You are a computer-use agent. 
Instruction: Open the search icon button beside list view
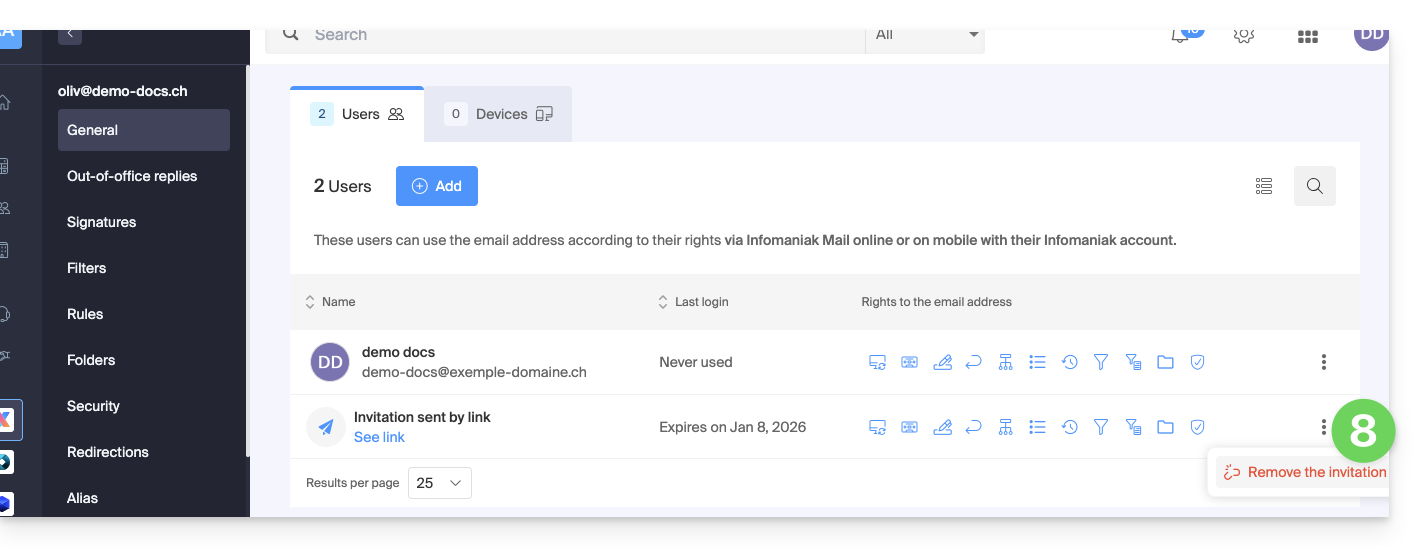(1314, 186)
